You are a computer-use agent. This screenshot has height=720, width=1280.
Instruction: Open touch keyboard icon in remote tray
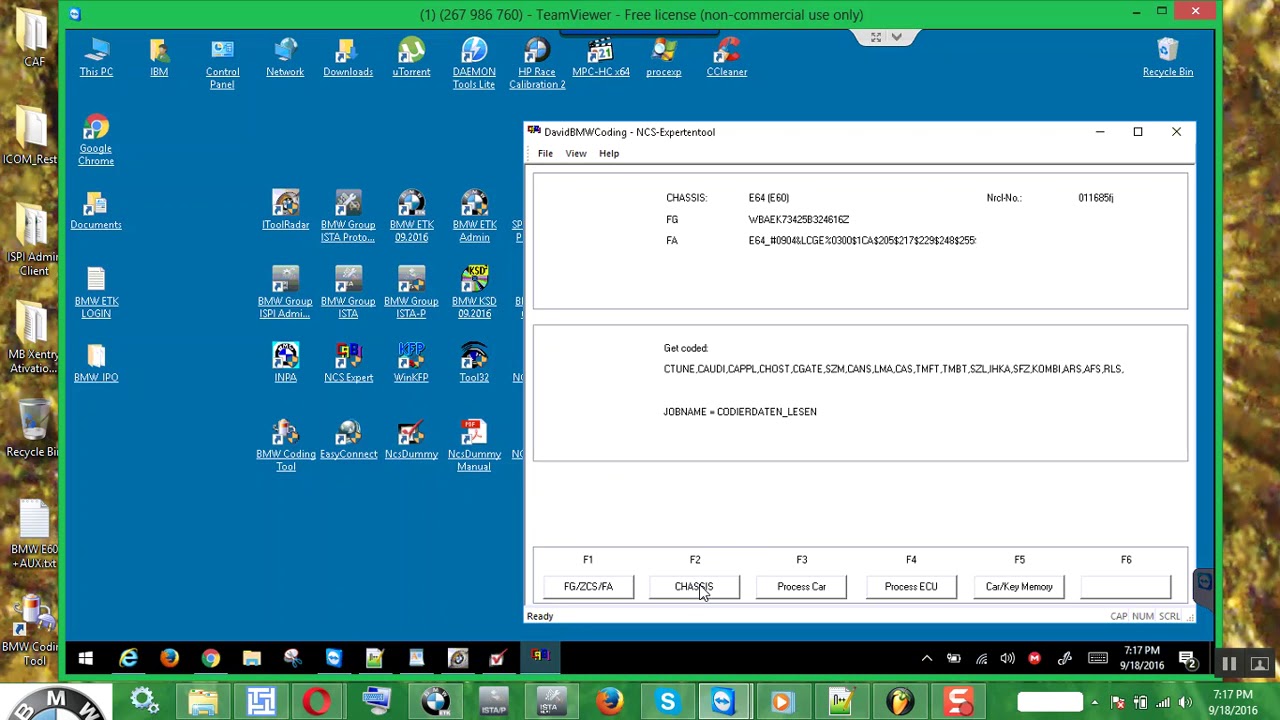point(1097,658)
